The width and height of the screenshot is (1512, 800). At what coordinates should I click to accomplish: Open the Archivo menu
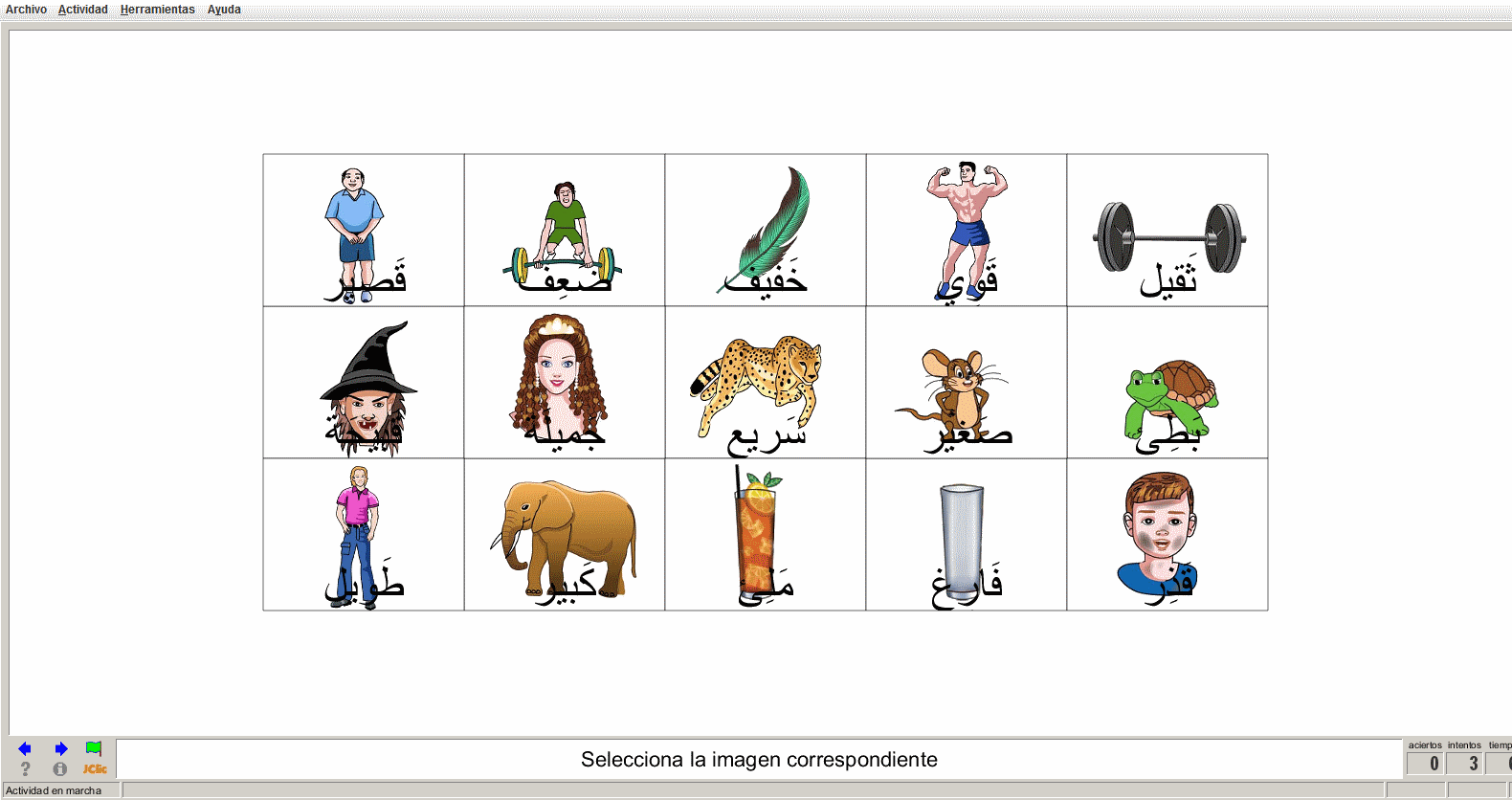point(26,10)
